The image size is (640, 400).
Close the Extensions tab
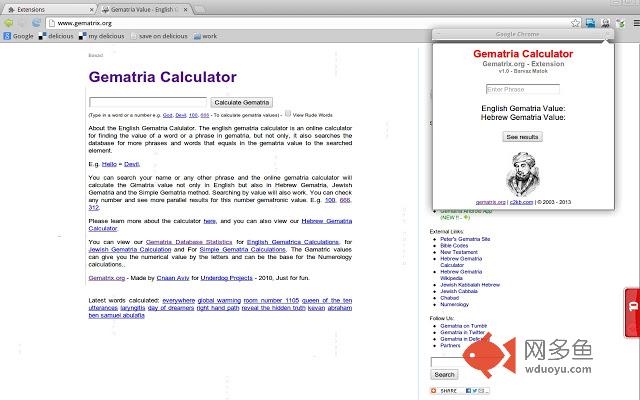91,9
